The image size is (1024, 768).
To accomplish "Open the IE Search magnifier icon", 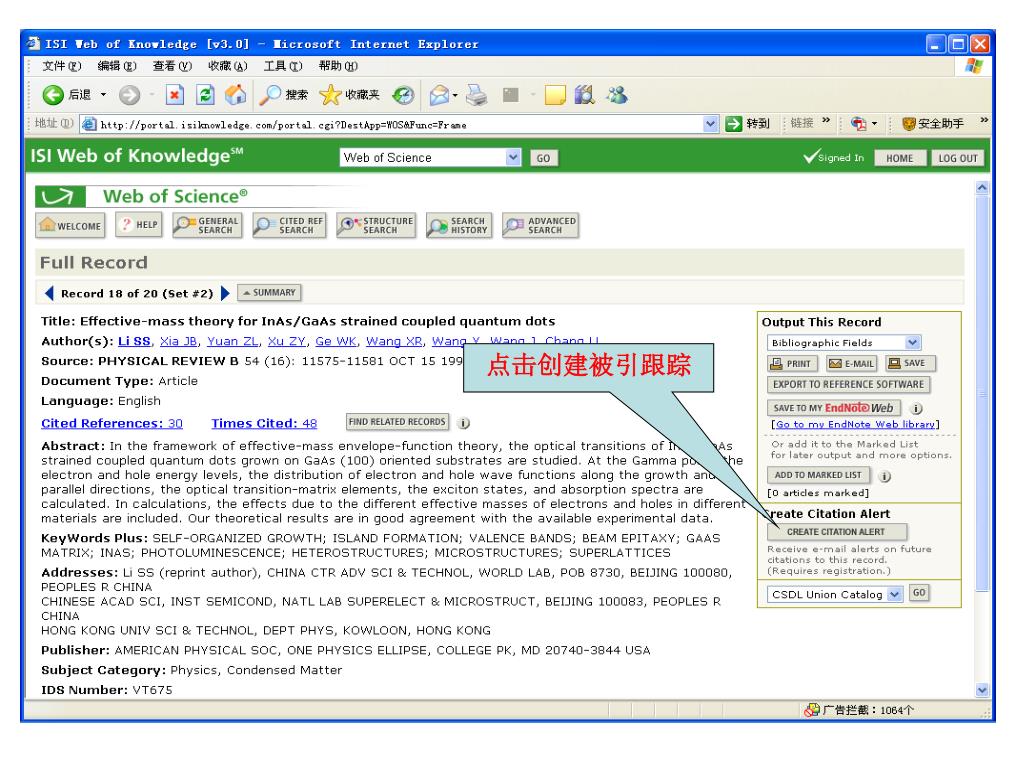I will click(270, 95).
